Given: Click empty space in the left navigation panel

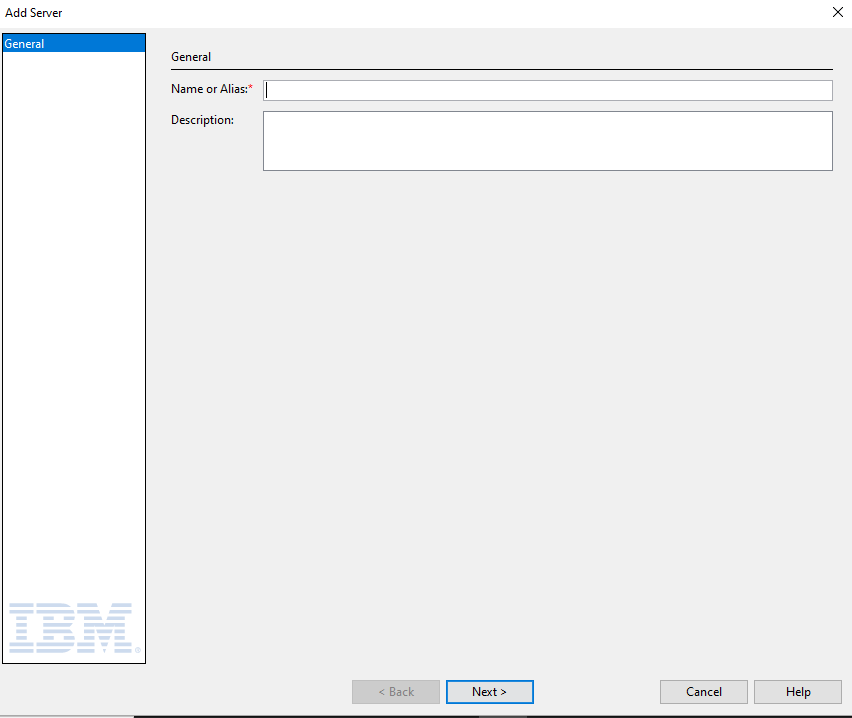Looking at the screenshot, I should point(74,300).
